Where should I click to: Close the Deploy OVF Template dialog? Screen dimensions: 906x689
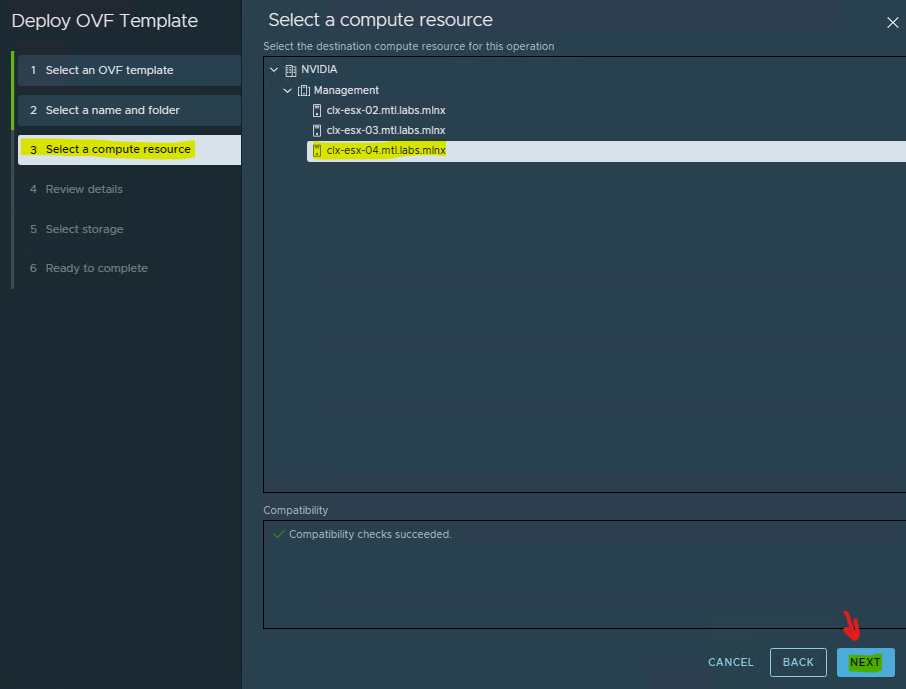click(892, 23)
